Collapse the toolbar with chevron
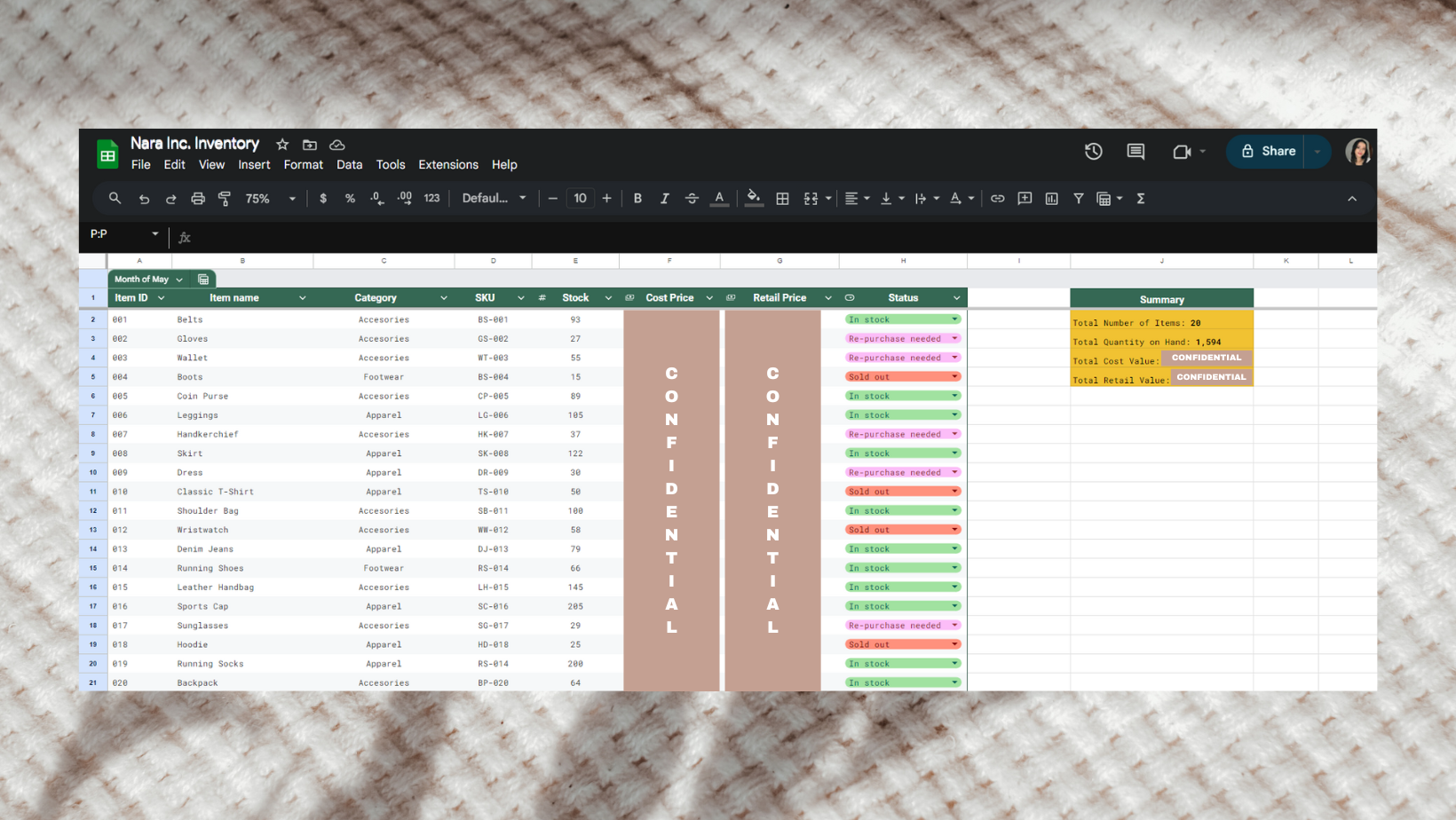Screen dimensions: 1456x820 [x=1352, y=199]
